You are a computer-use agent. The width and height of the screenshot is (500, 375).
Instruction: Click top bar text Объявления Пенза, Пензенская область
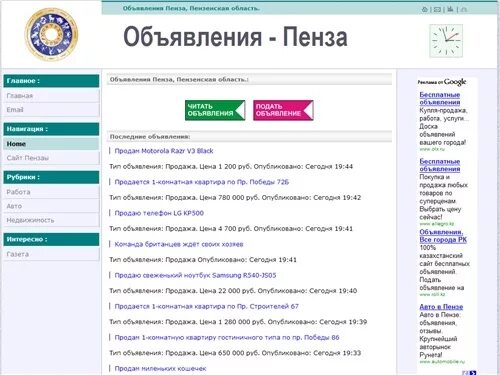(191, 8)
